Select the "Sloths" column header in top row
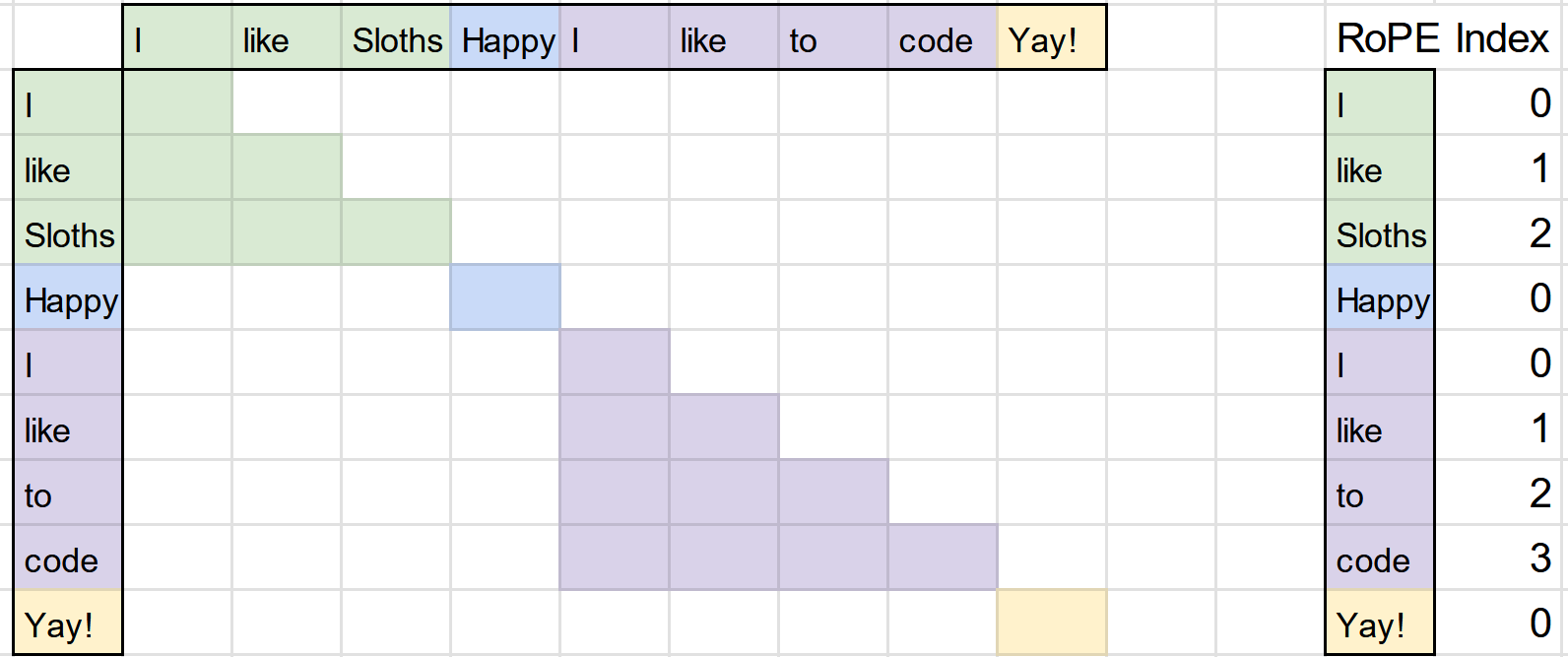This screenshot has height=657, width=1568. [396, 39]
